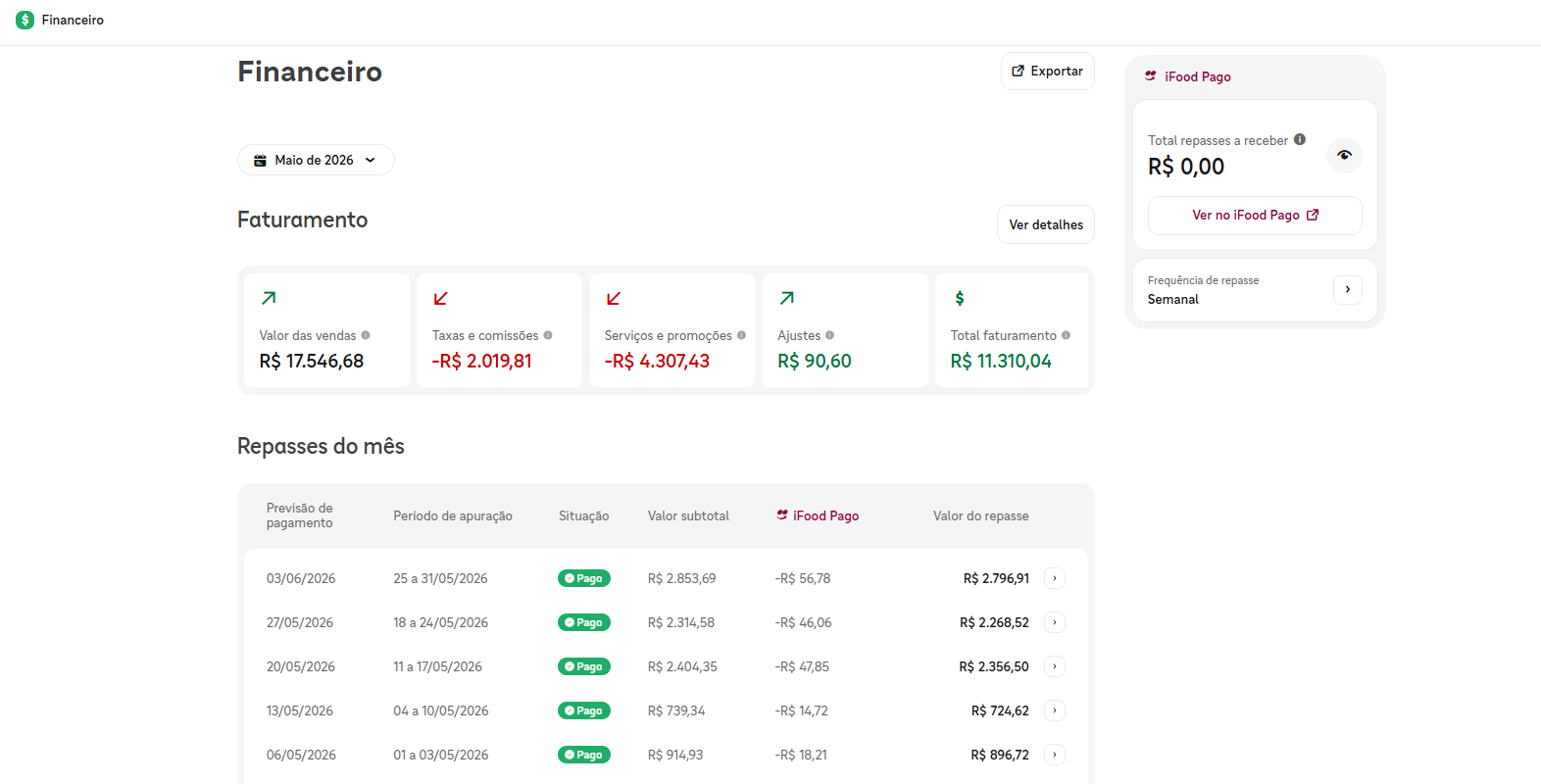Click the green up arrow on Ajustes card
Screen dimensions: 1541x784
tap(787, 298)
